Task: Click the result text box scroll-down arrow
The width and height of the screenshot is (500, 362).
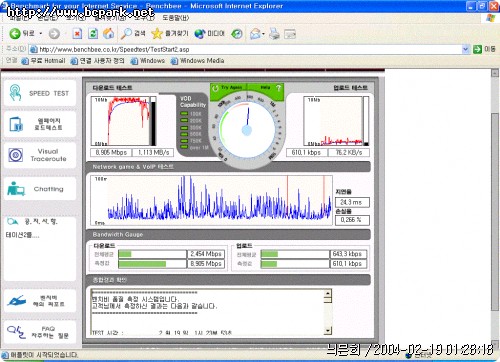Action: 328,331
